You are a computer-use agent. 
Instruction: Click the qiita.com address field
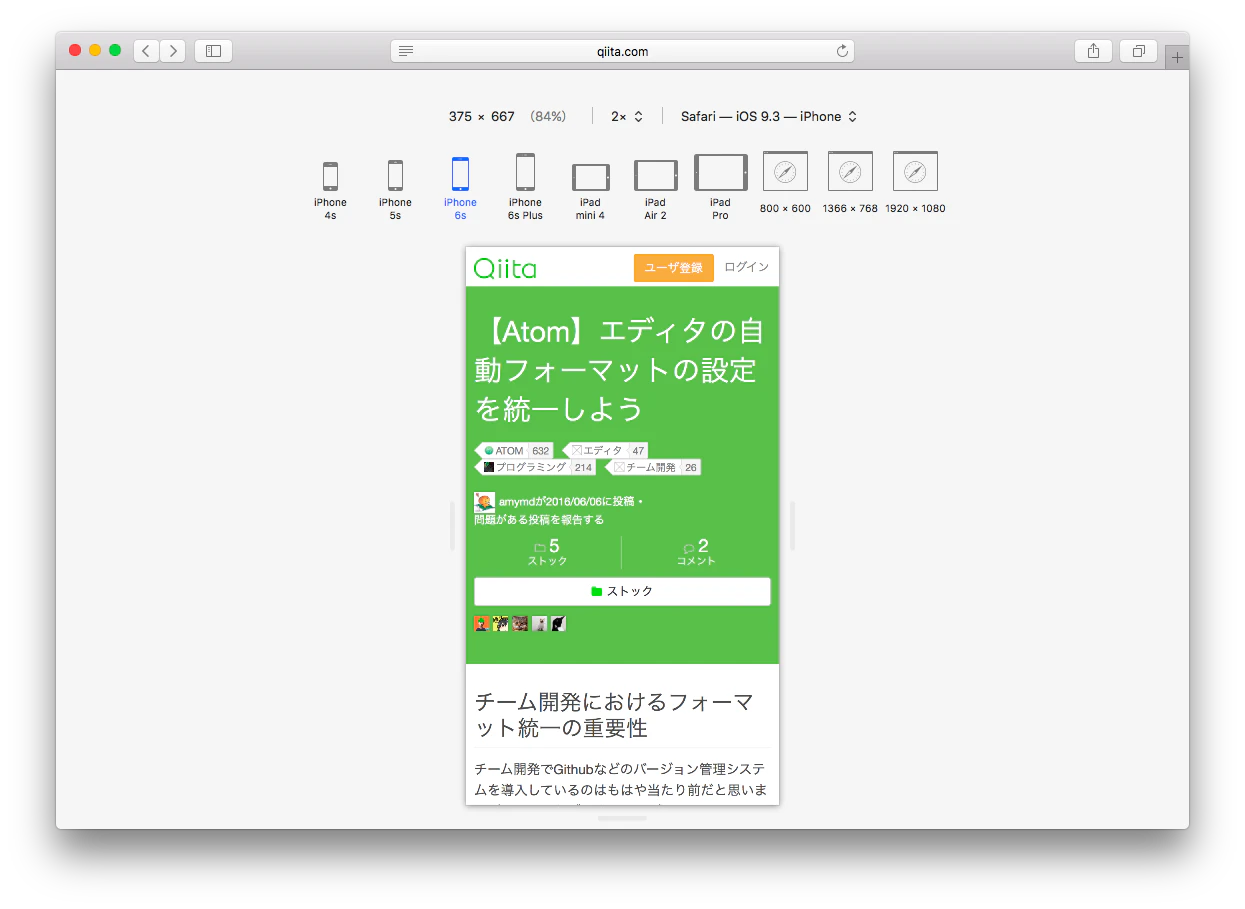click(622, 51)
